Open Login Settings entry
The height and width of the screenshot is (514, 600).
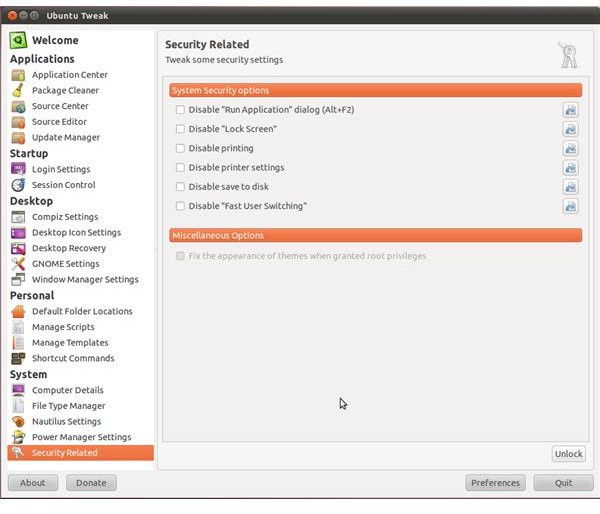61,169
